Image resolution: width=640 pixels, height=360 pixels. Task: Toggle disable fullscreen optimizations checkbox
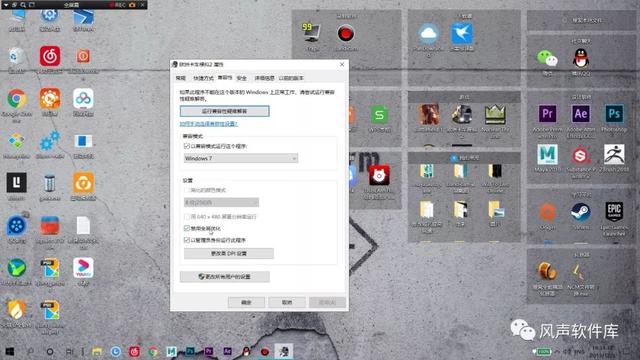pyautogui.click(x=187, y=228)
